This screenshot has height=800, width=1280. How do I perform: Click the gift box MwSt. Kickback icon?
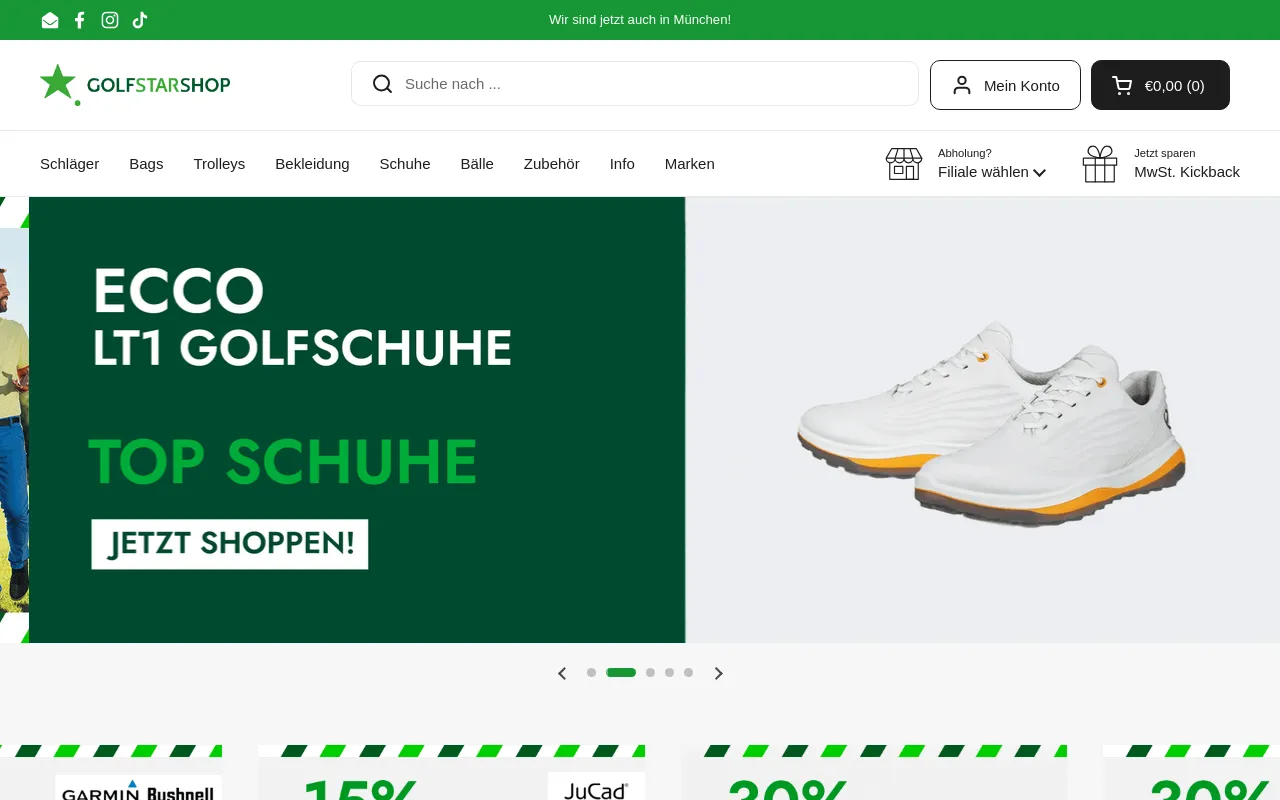(1100, 164)
